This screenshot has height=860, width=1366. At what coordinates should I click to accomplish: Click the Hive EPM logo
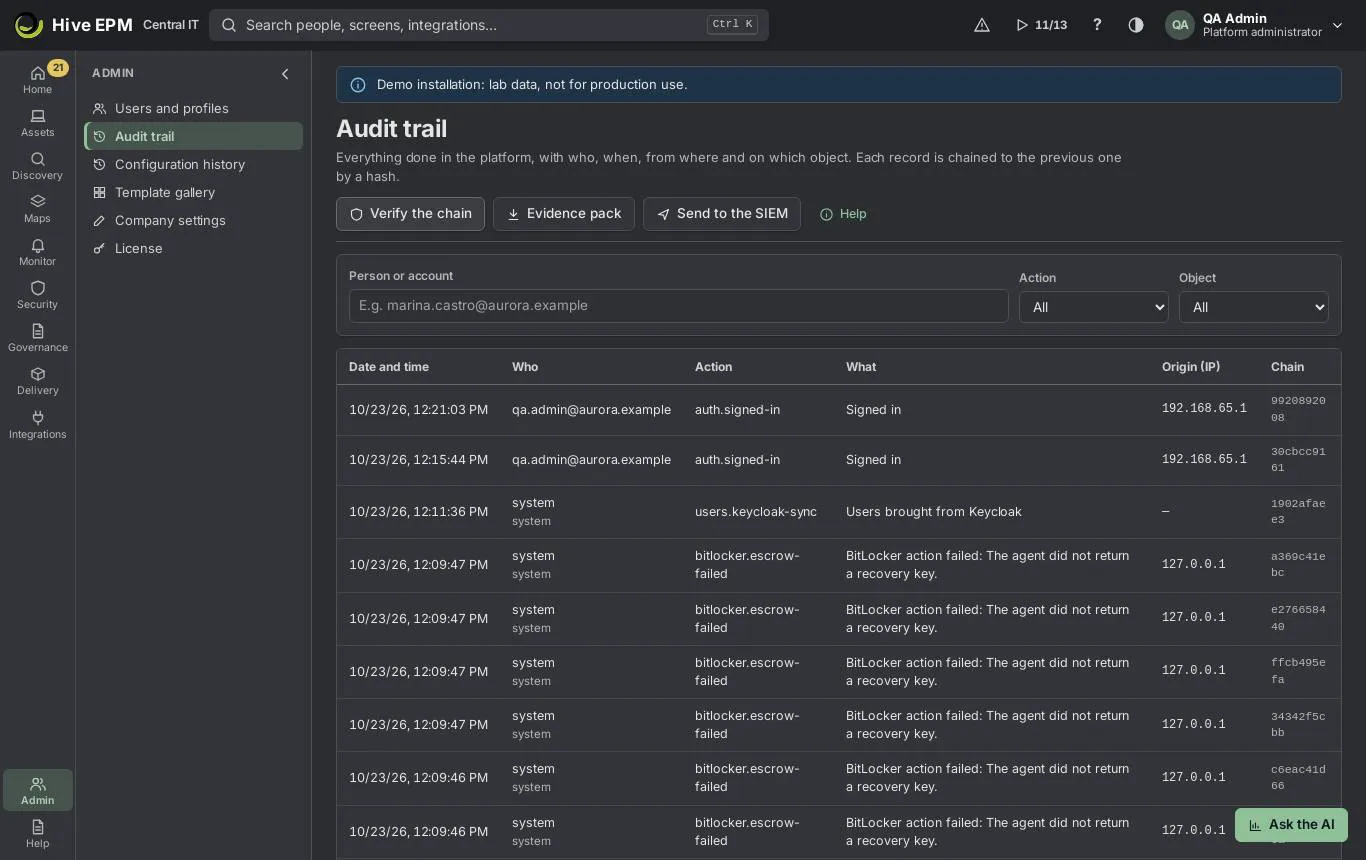pyautogui.click(x=74, y=25)
